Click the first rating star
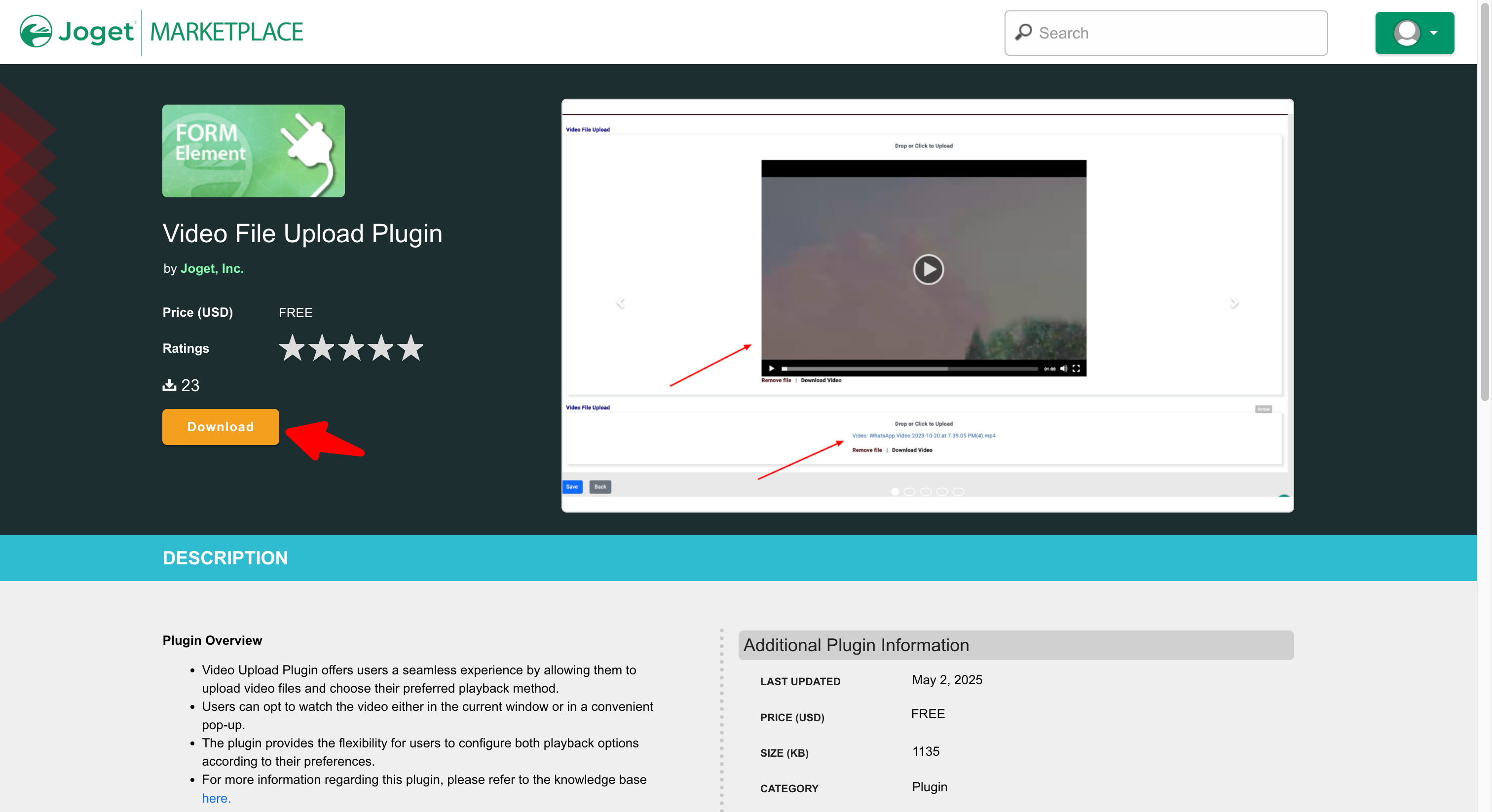Viewport: 1492px width, 812px height. [292, 347]
